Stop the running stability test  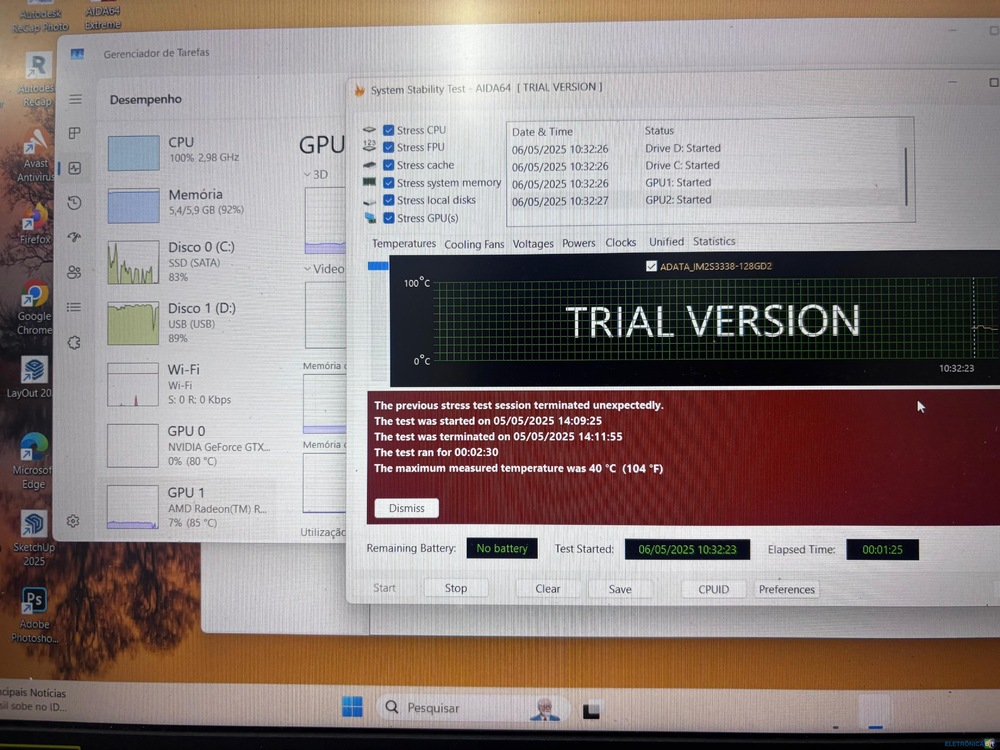tap(456, 589)
